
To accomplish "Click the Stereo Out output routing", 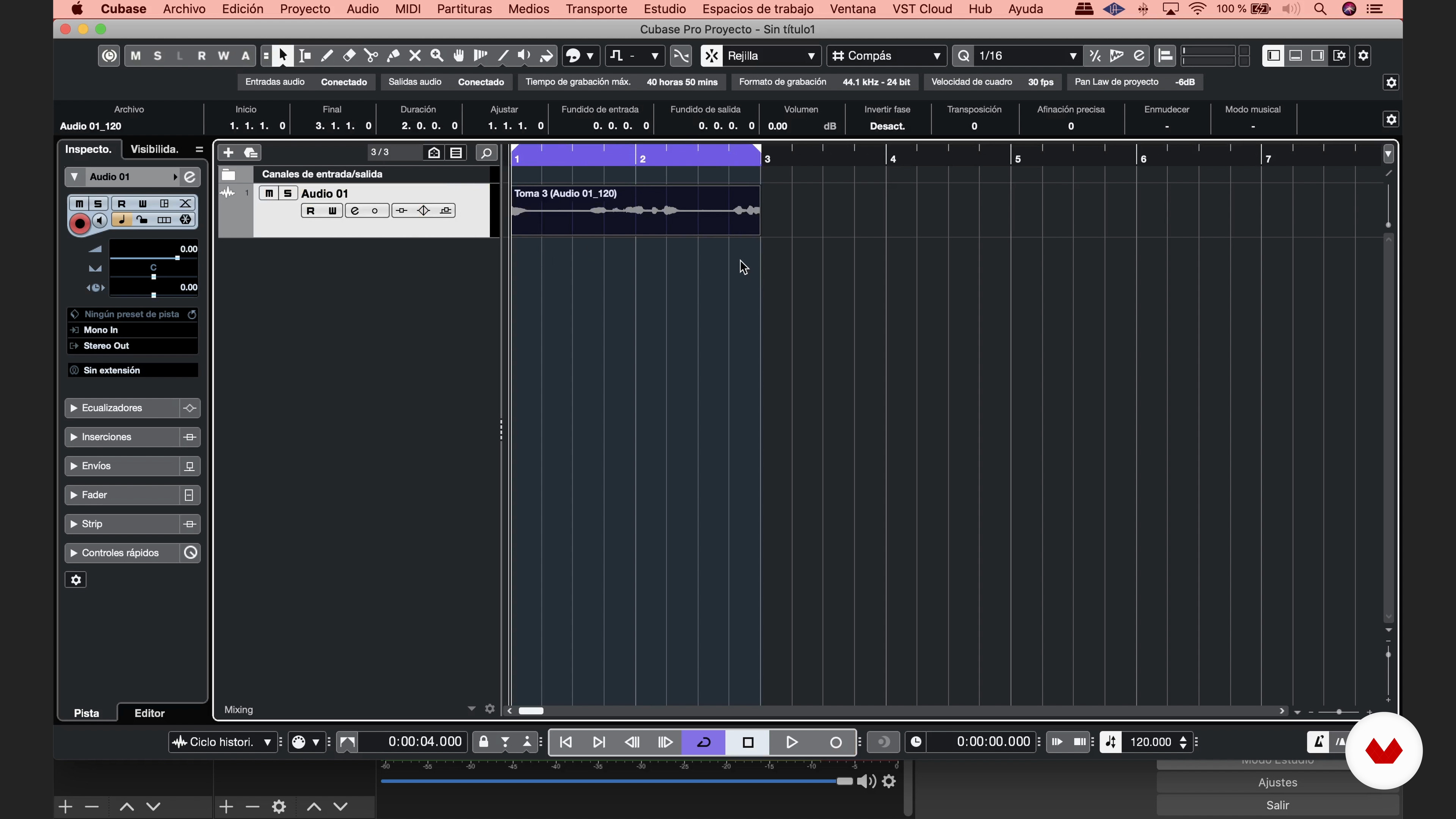I will point(133,346).
